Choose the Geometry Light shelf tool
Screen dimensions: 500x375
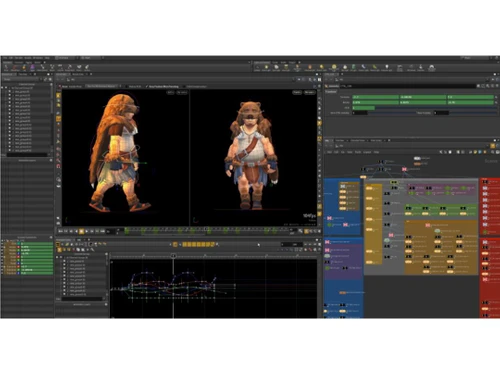coord(297,68)
